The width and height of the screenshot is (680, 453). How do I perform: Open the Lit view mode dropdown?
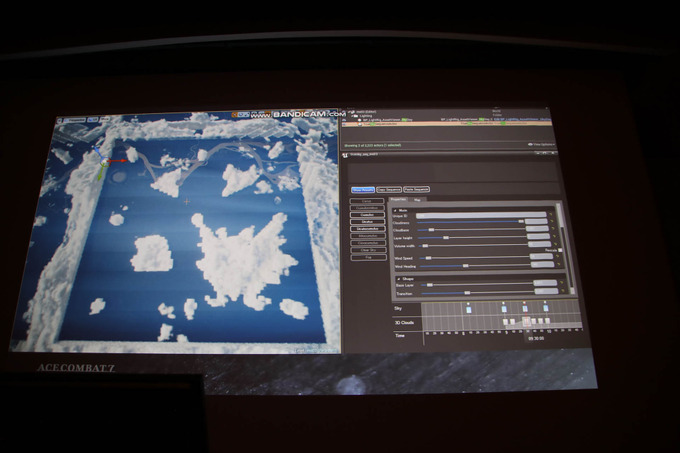click(93, 120)
